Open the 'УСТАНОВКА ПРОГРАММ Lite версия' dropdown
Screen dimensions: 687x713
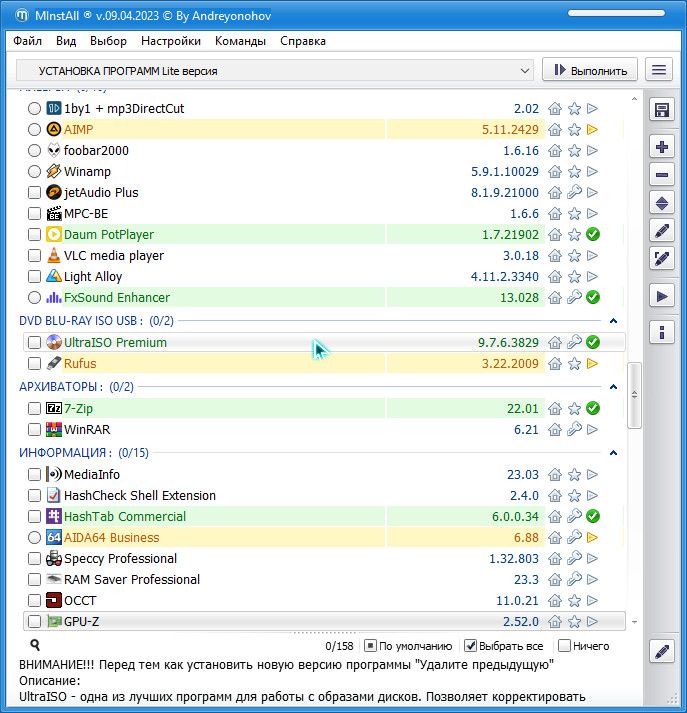click(275, 71)
